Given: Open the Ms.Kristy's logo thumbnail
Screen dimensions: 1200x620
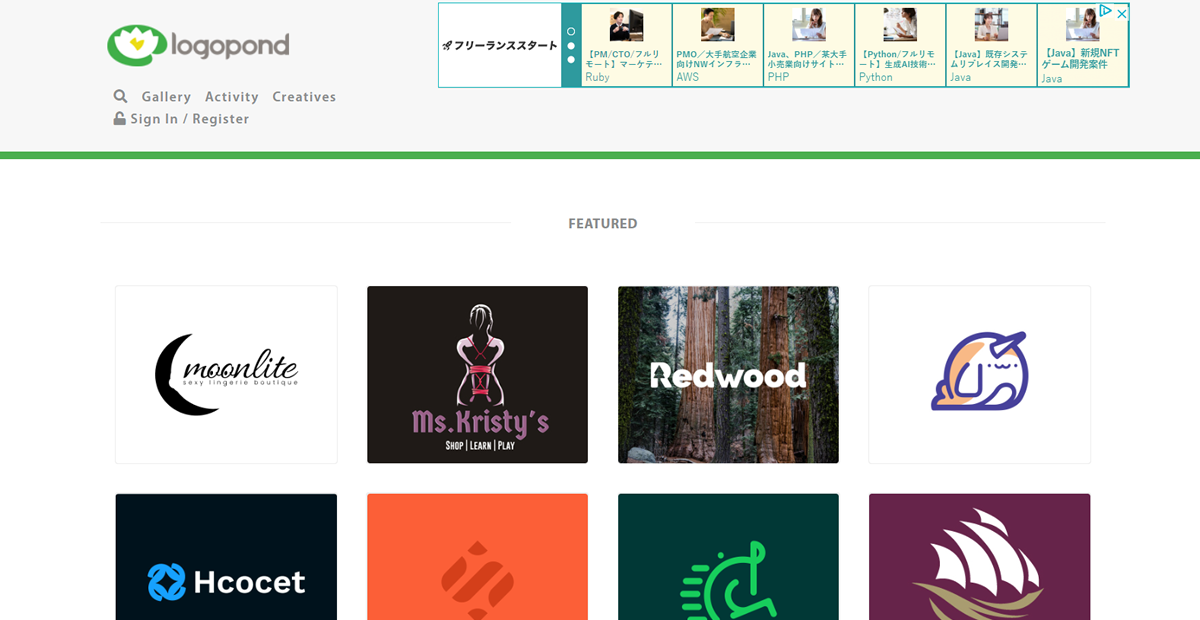Looking at the screenshot, I should pos(477,375).
